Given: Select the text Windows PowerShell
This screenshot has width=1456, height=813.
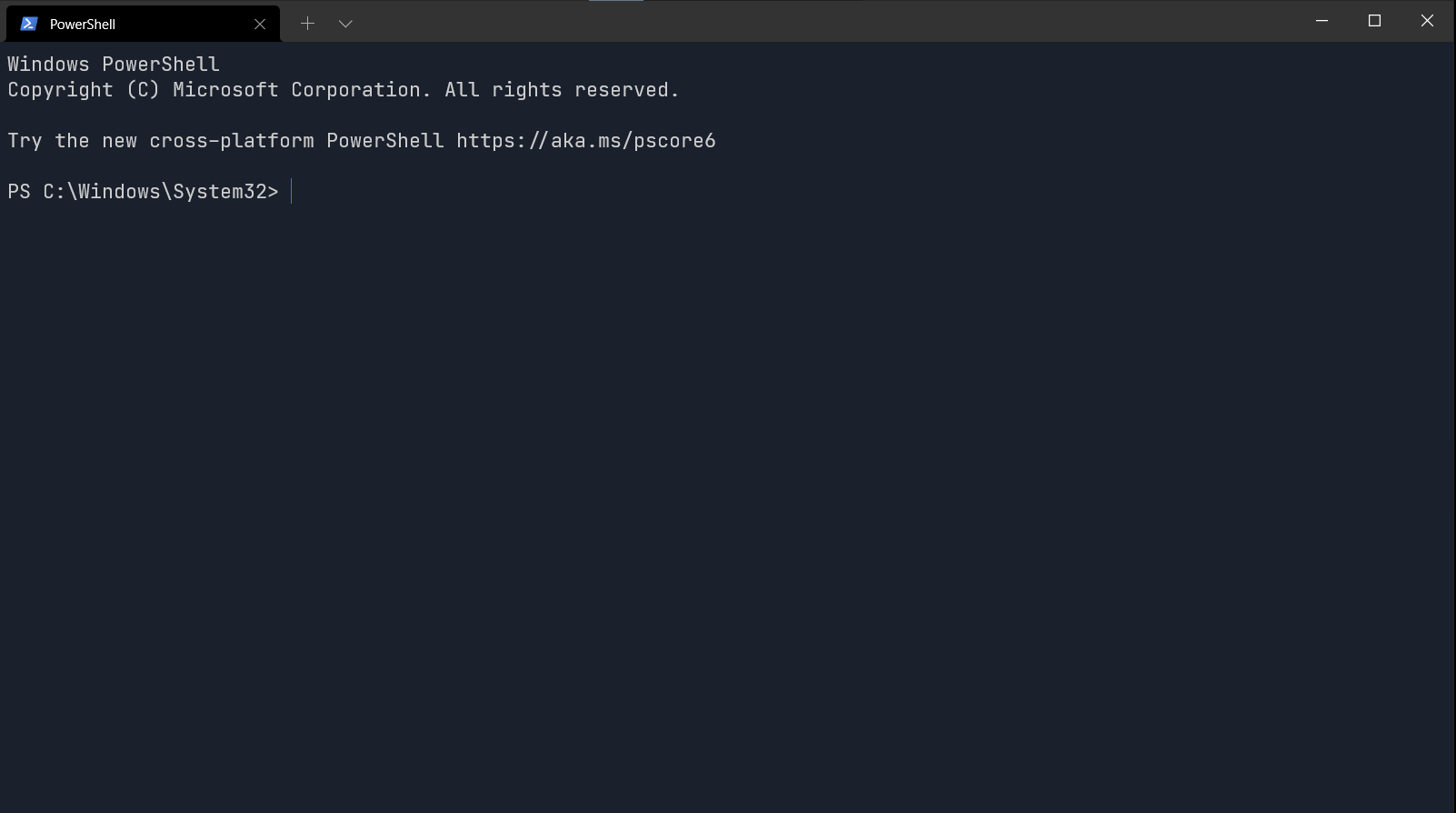Looking at the screenshot, I should coord(113,64).
